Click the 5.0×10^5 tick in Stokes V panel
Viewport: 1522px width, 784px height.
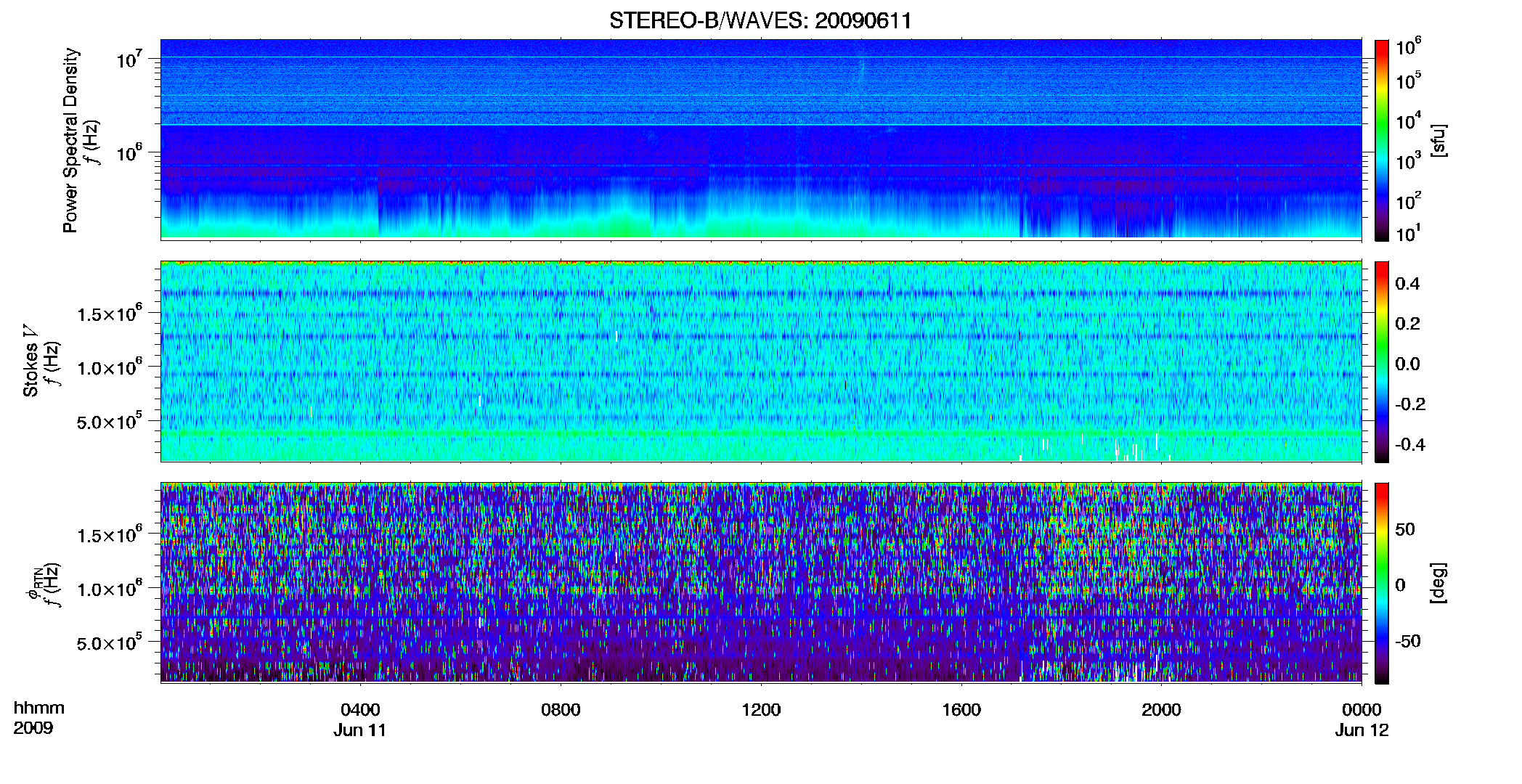(x=110, y=422)
